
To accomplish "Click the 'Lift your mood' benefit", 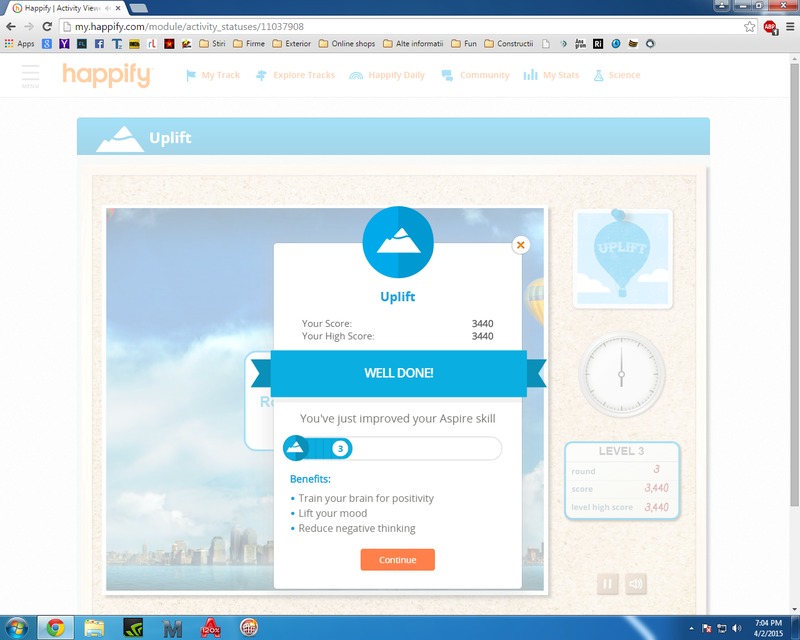I will tap(332, 513).
